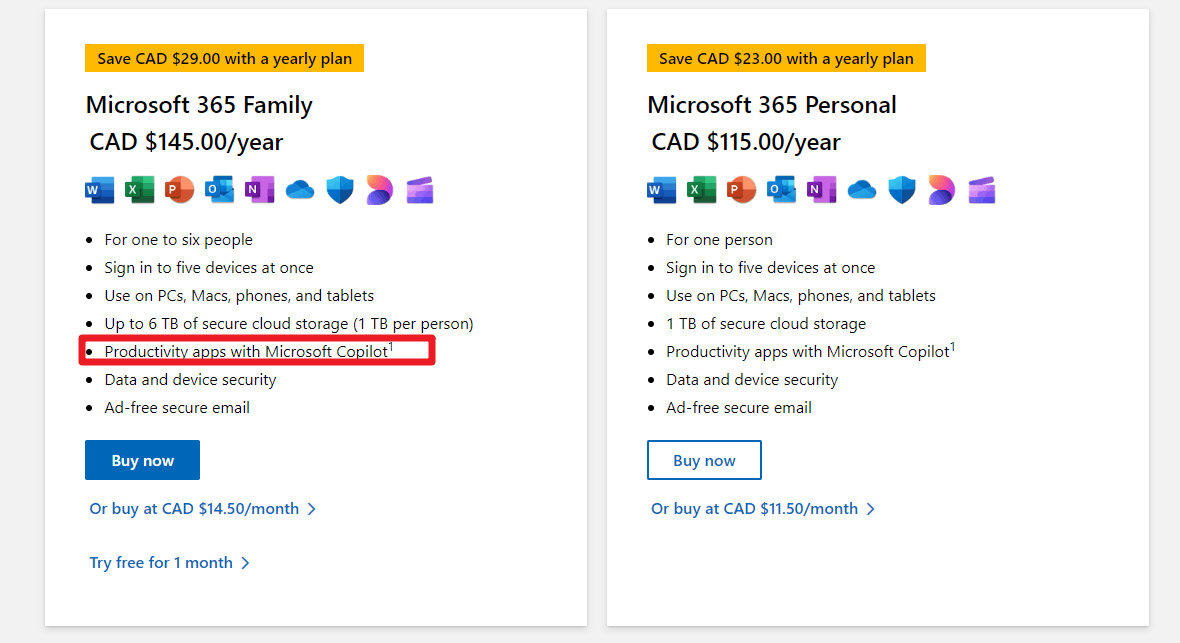Screen dimensions: 1180x643
Task: Select the OneDrive icon in the Personal plan
Action: click(862, 190)
